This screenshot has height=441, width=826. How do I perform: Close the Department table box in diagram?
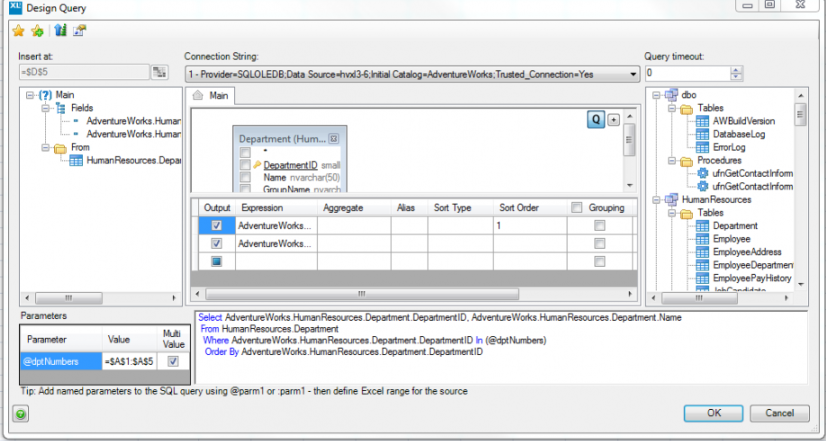coord(334,139)
